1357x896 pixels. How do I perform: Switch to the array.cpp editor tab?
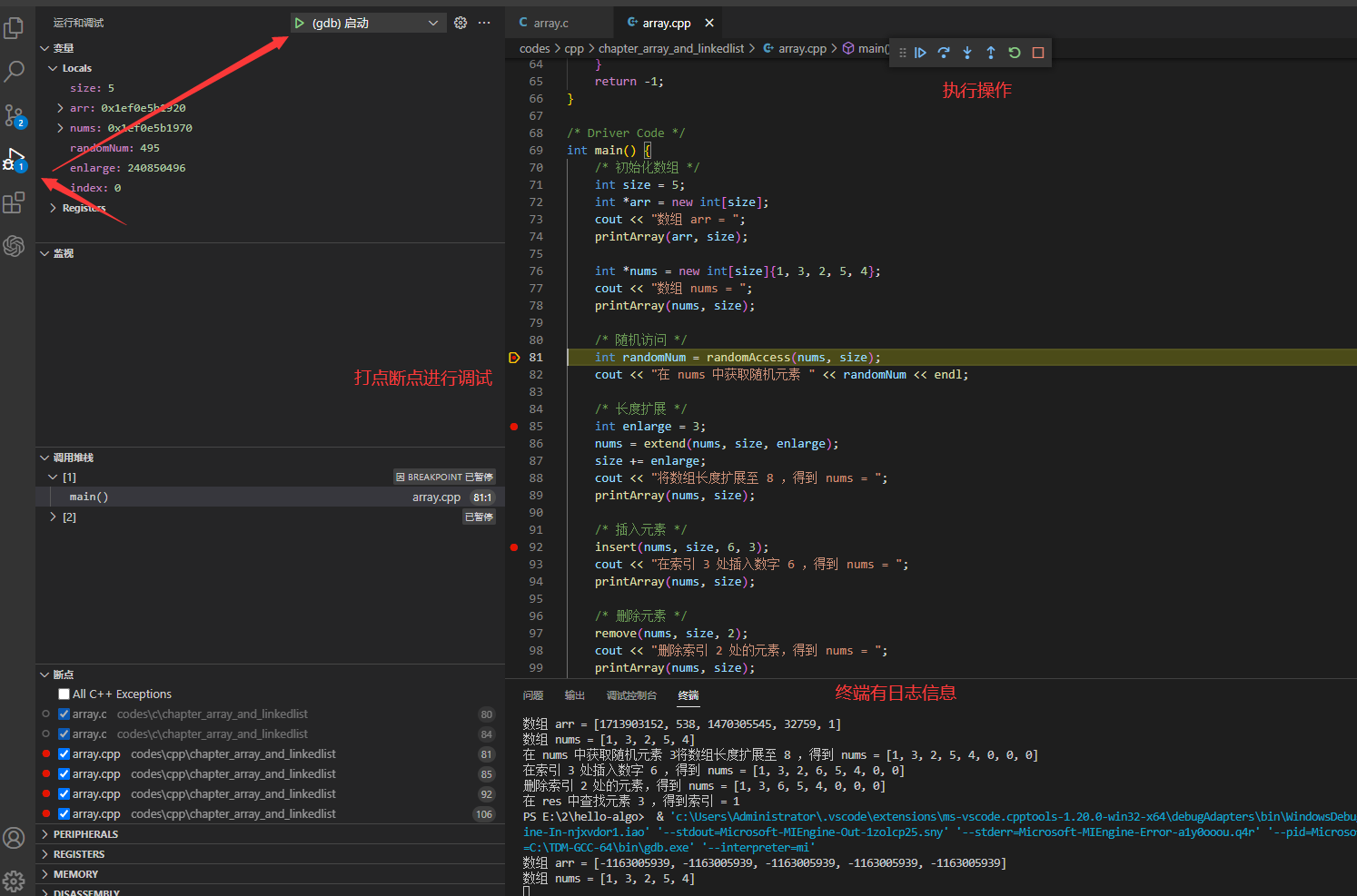669,23
